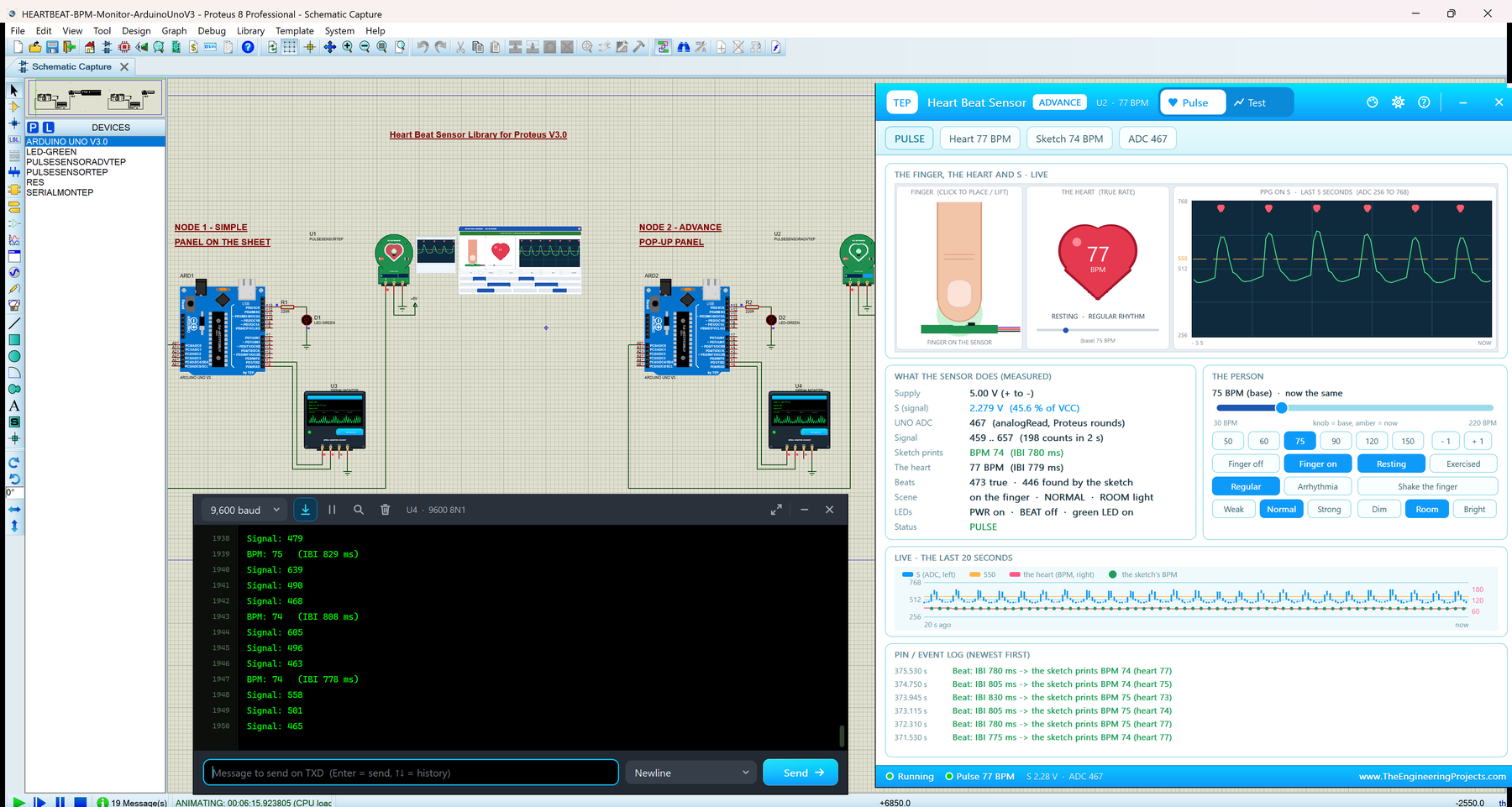Save the design with the floppy disk icon
This screenshot has height=807, width=1512.
point(52,47)
